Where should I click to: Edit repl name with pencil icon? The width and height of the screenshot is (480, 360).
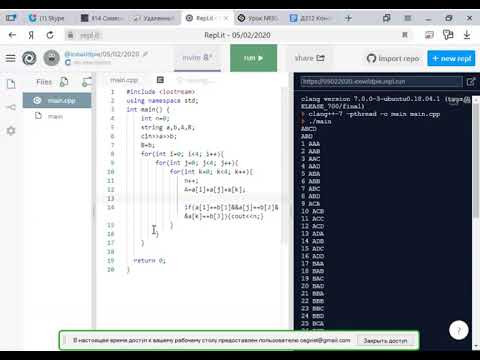(x=145, y=54)
